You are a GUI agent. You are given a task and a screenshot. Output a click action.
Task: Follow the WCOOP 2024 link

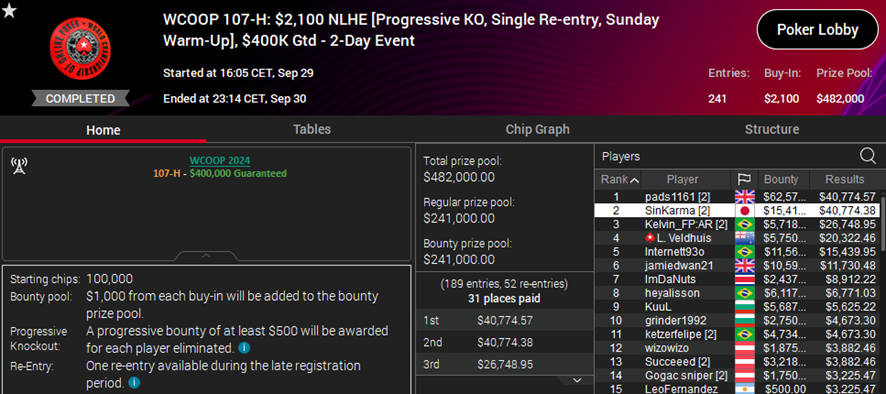coord(220,161)
